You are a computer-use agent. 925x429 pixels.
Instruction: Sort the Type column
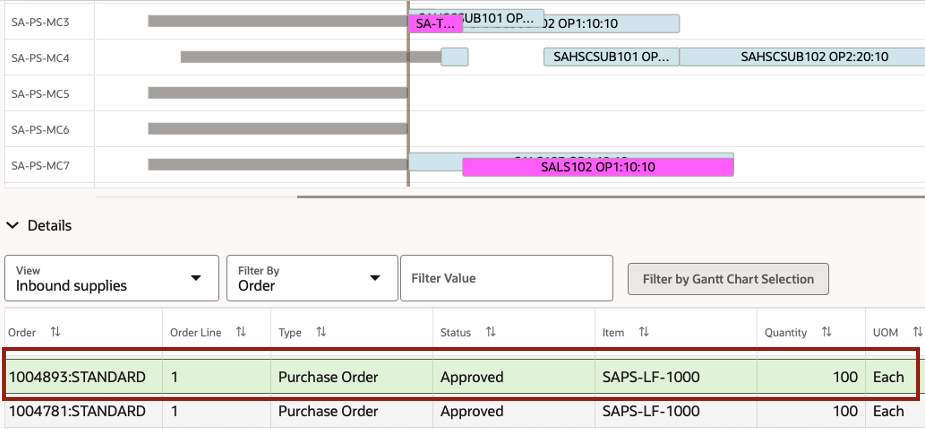tap(321, 331)
